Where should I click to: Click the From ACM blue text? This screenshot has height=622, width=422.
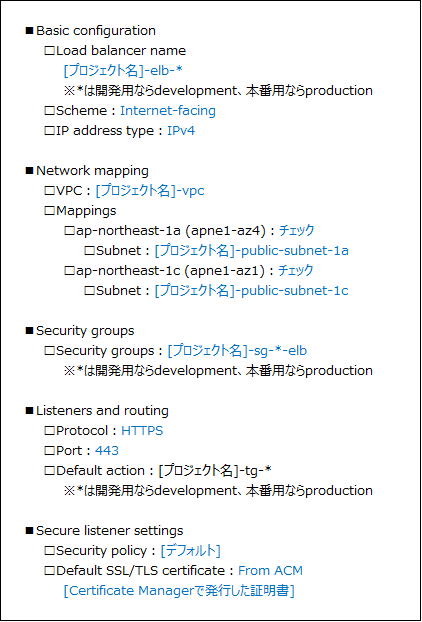click(x=270, y=571)
